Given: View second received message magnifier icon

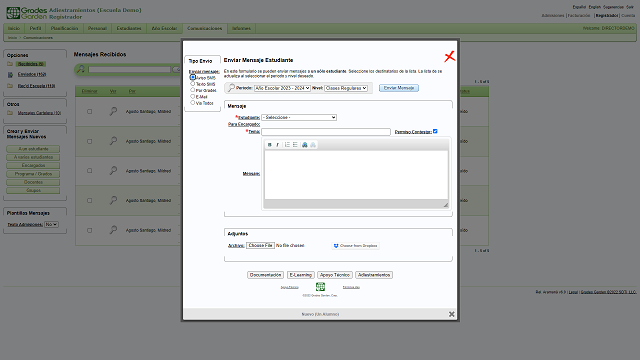Looking at the screenshot, I should click(113, 141).
